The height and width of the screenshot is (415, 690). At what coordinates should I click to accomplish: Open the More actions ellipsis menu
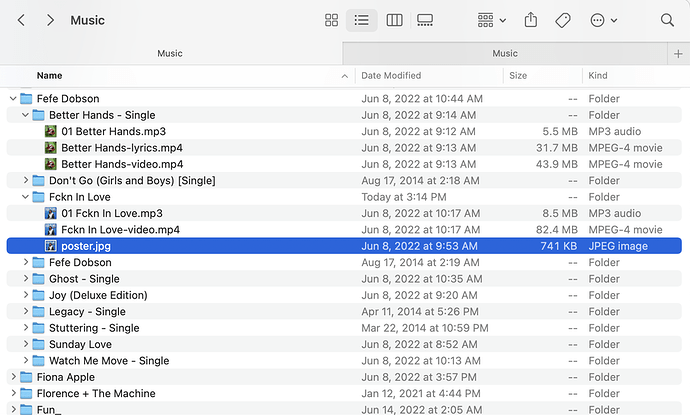603,20
